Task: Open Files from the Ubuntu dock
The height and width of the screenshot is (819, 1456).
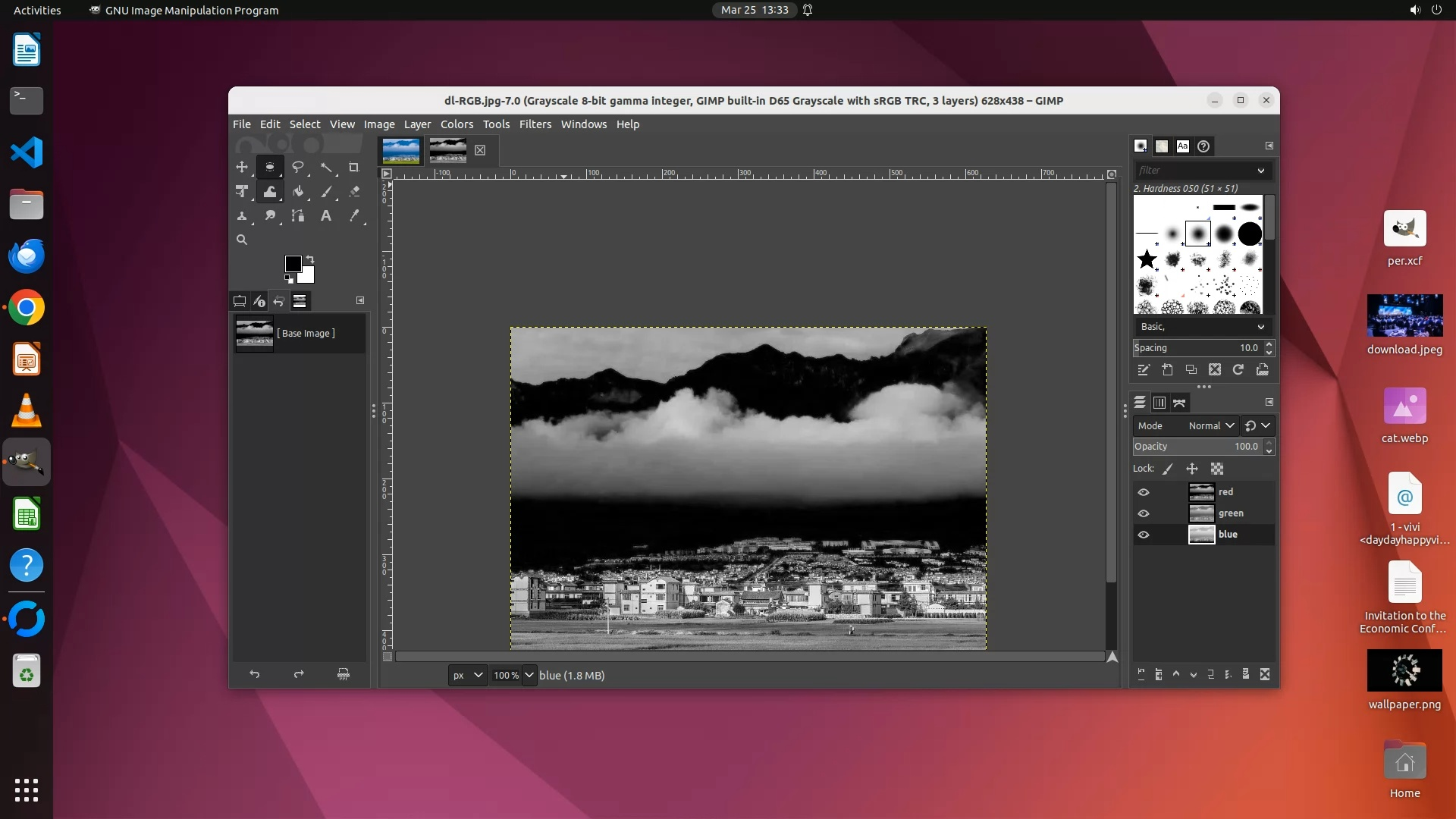Action: [x=27, y=205]
